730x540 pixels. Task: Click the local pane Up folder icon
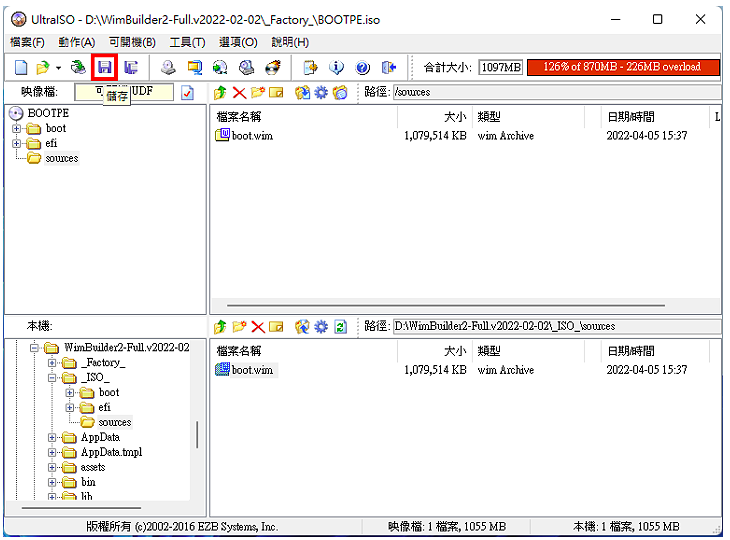[220, 327]
